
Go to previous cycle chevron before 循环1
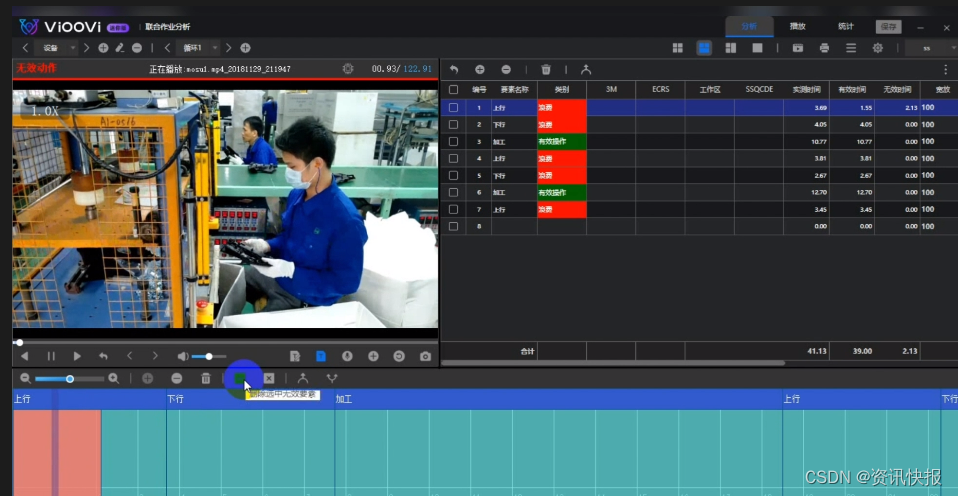[167, 48]
